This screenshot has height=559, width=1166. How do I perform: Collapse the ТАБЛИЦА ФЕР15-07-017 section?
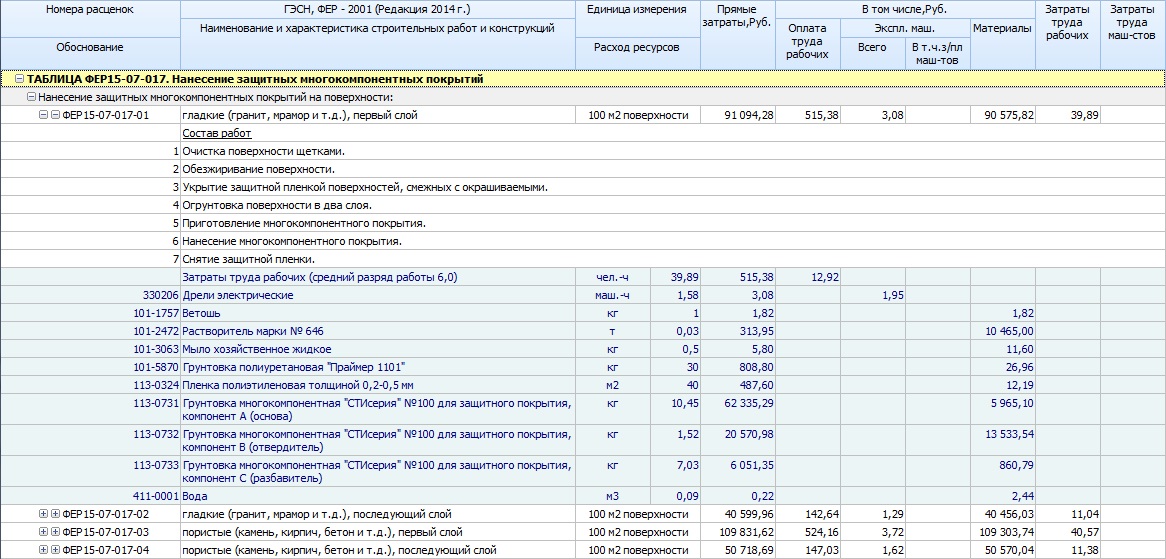[x=20, y=78]
